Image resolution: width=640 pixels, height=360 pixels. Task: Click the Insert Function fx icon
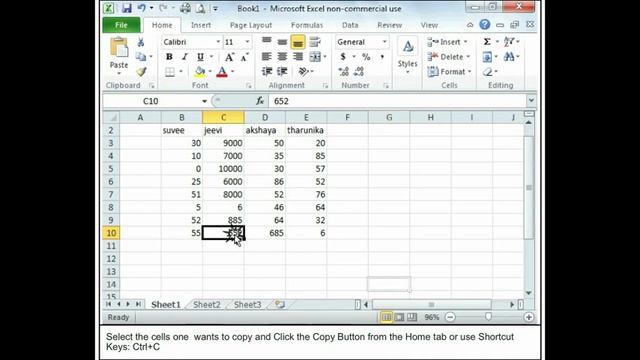point(260,101)
